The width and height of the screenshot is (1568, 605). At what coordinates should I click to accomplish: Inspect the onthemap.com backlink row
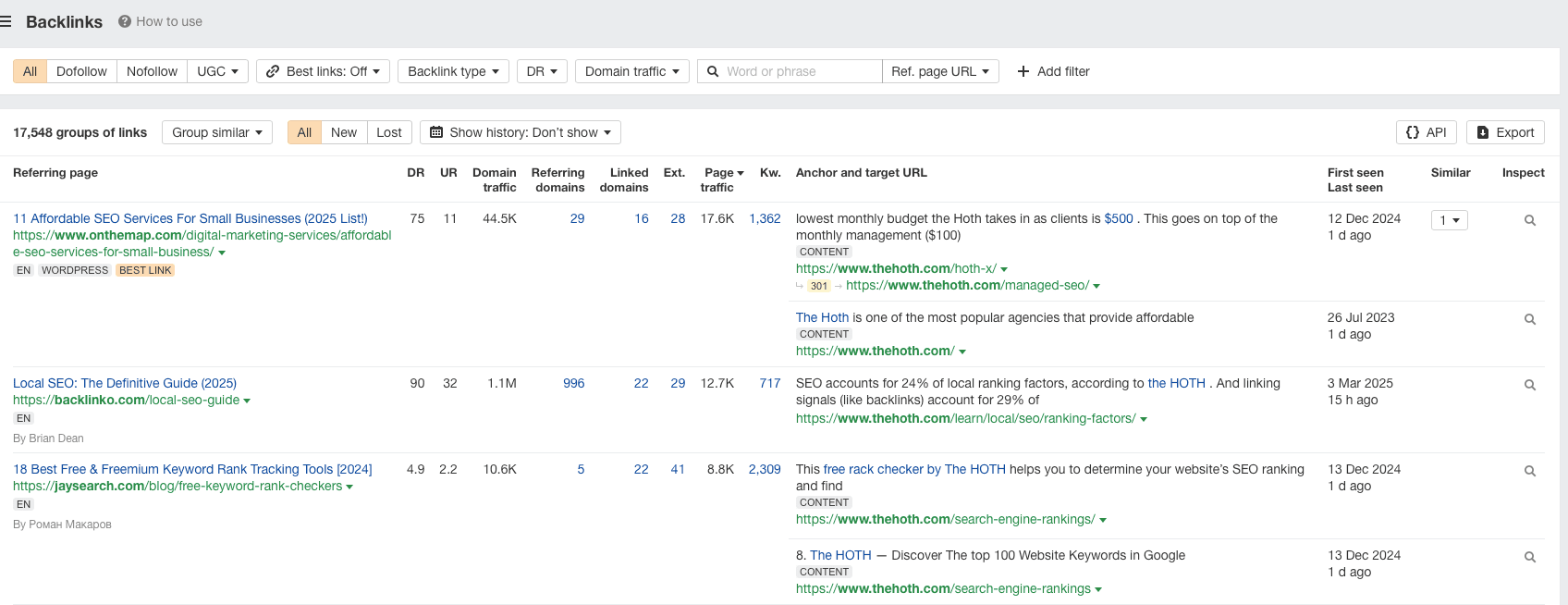click(1529, 220)
